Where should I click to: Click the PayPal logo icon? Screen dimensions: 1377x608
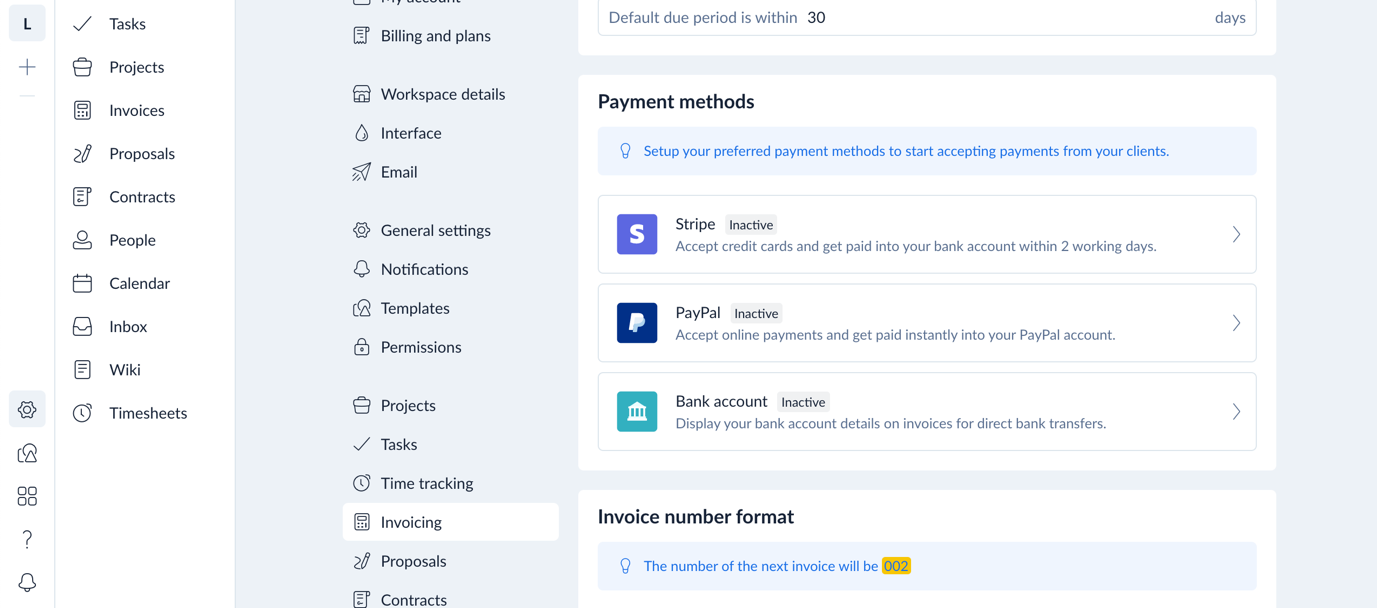[x=637, y=323]
